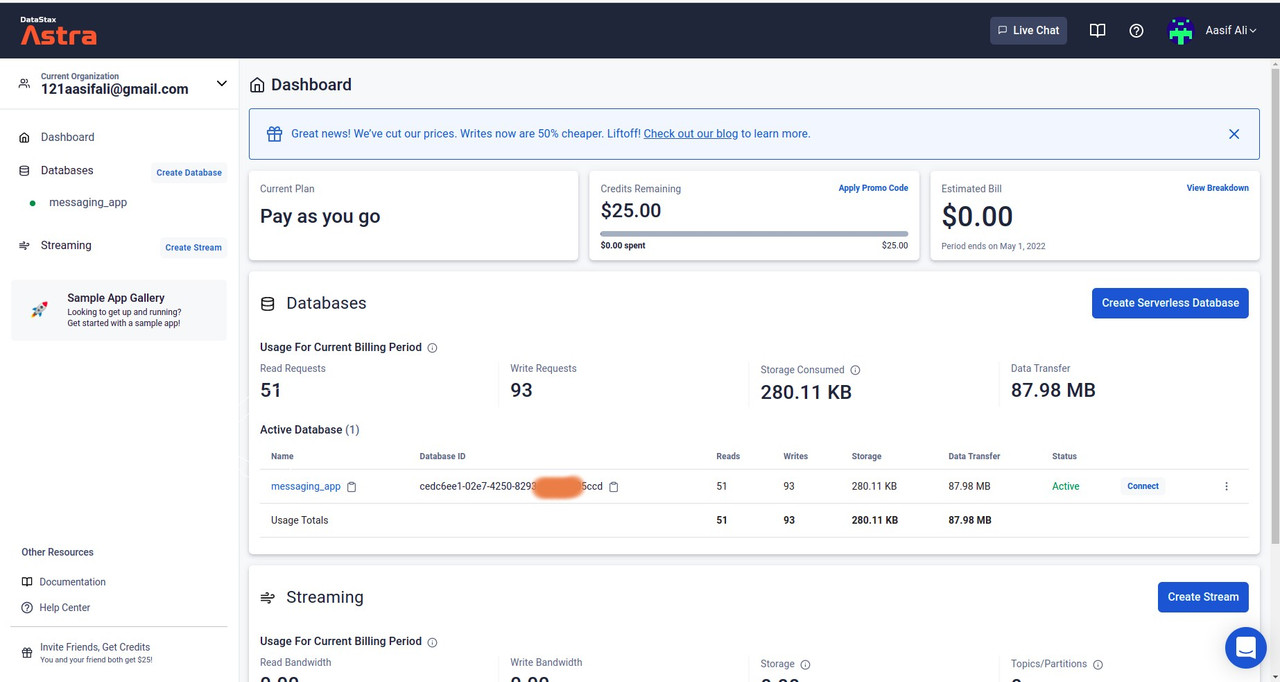Click the Active Database (1) heading
The width and height of the screenshot is (1280, 682).
tap(310, 430)
